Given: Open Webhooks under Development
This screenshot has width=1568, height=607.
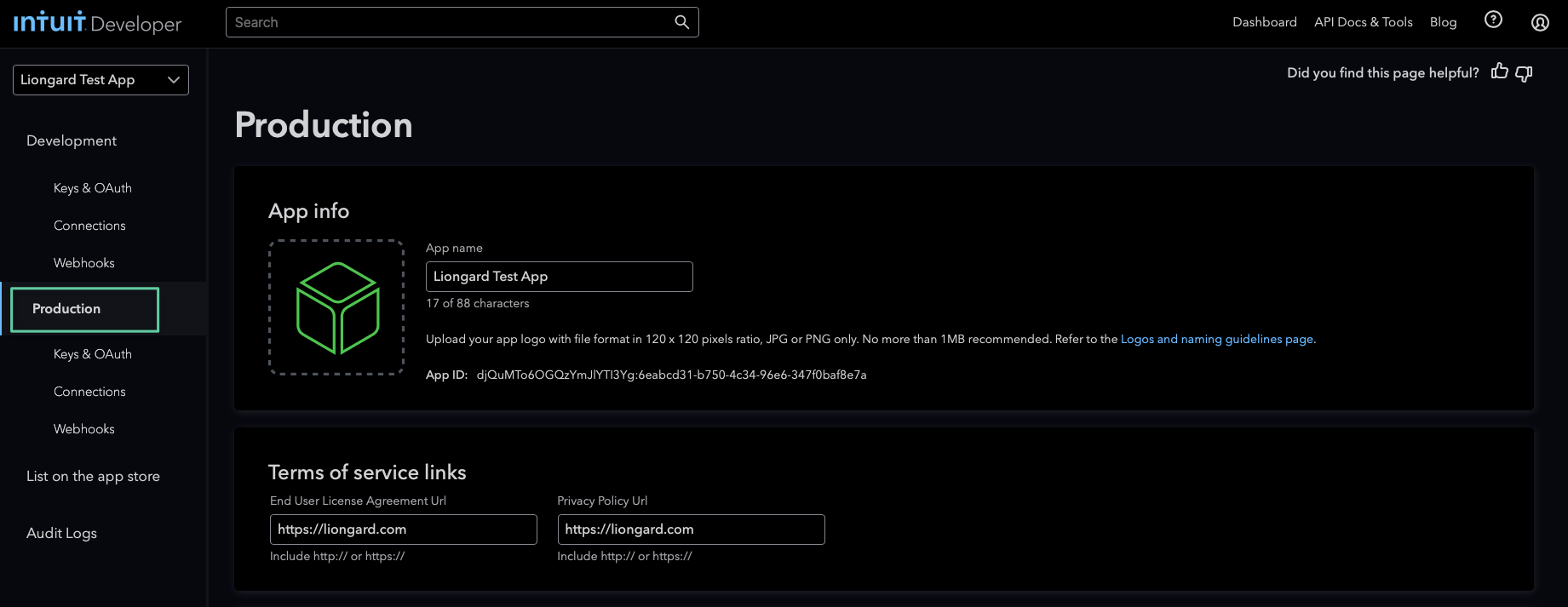Looking at the screenshot, I should pos(84,263).
